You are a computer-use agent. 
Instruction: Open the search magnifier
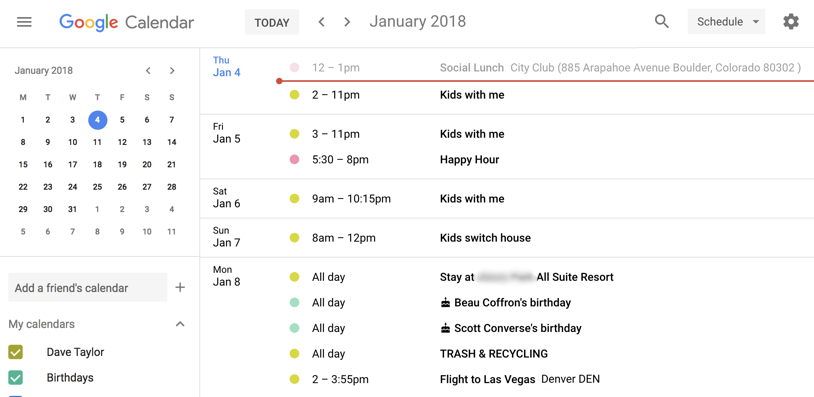(661, 22)
